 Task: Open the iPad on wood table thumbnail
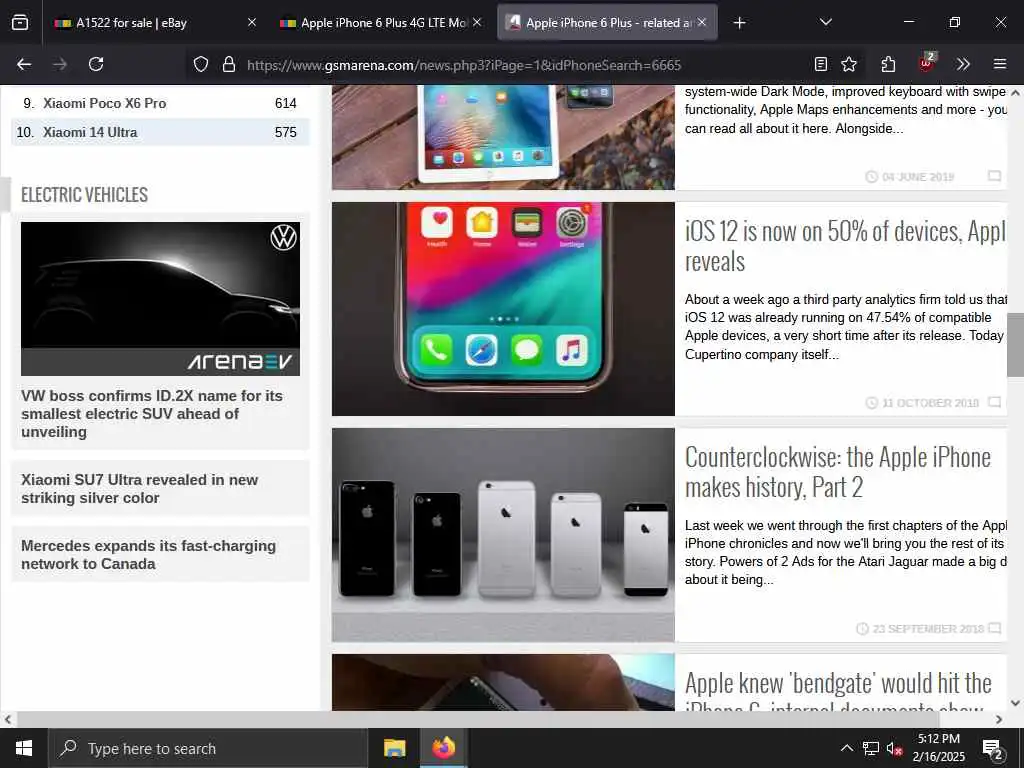click(x=503, y=137)
